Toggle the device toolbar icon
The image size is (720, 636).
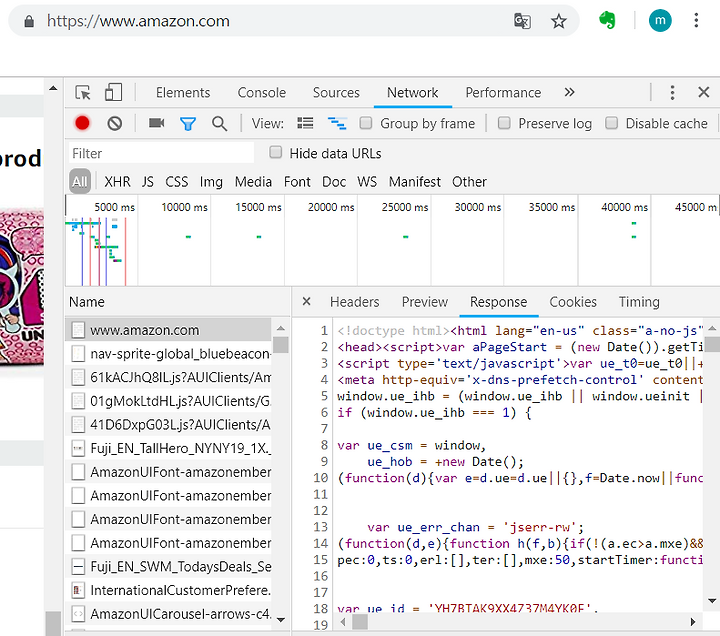point(113,92)
